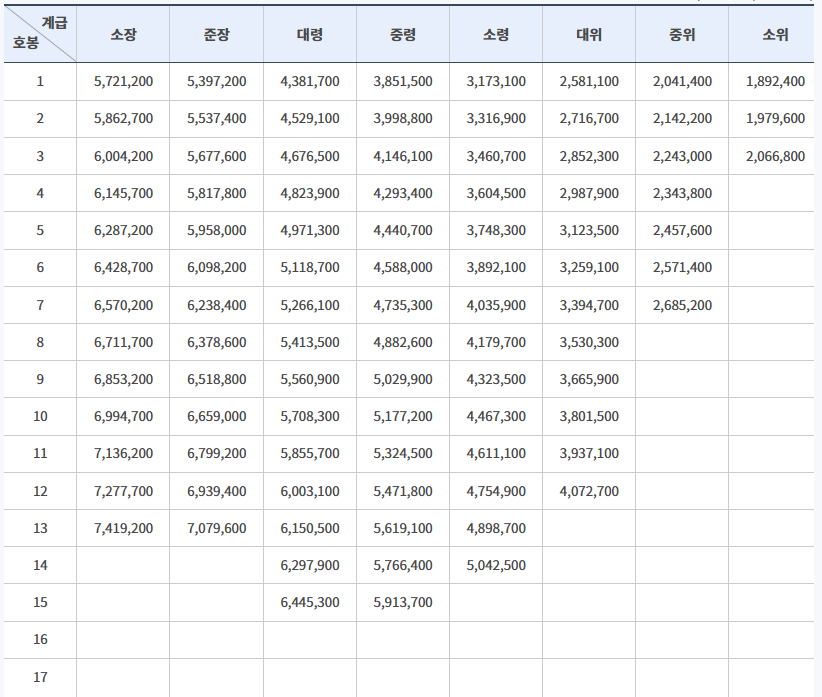Click the 대령 value 6,003,100
This screenshot has height=697, width=822.
[310, 491]
